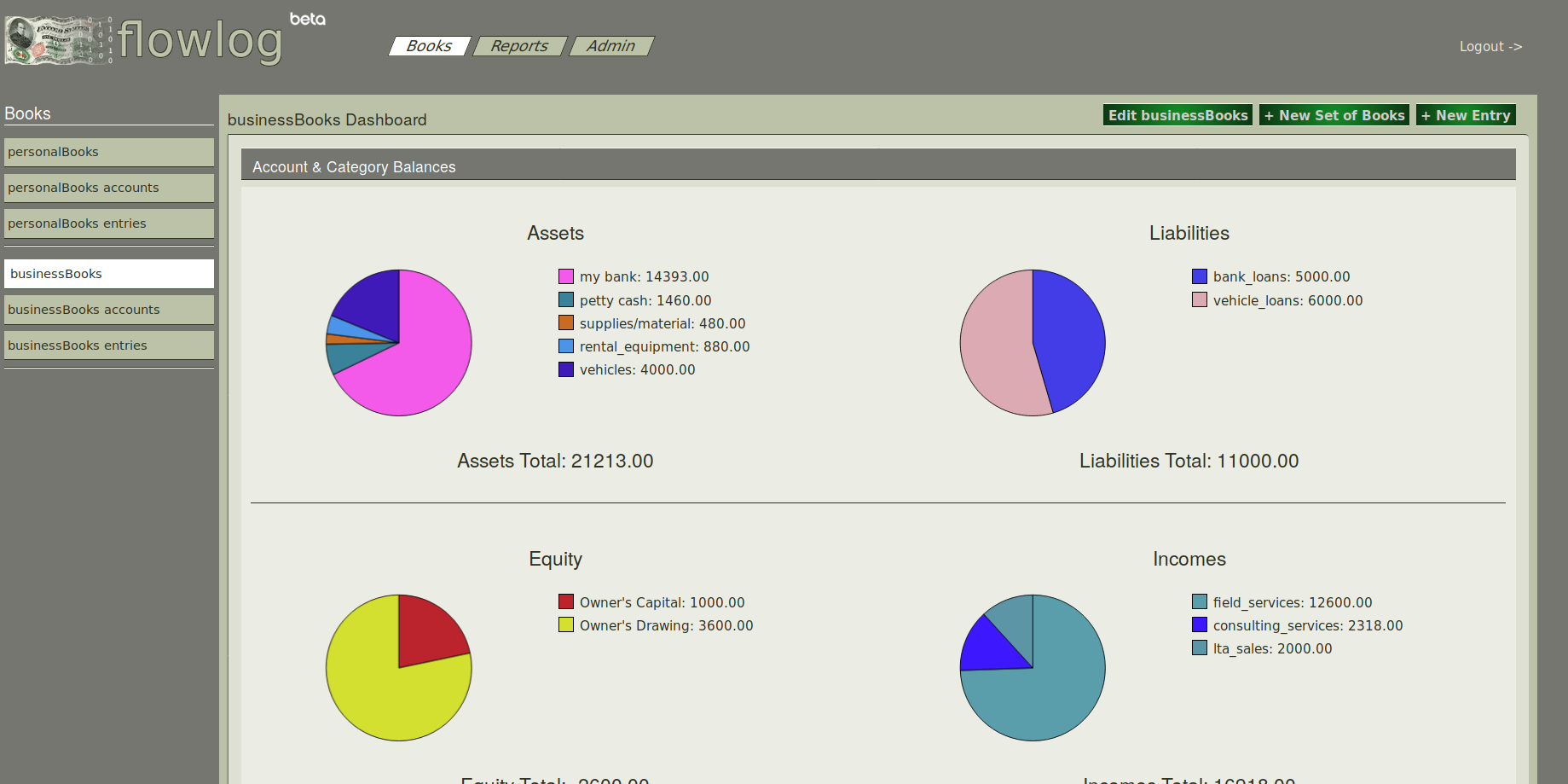Viewport: 1568px width, 784px height.
Task: Open personalBooks in the sidebar
Action: [109, 152]
